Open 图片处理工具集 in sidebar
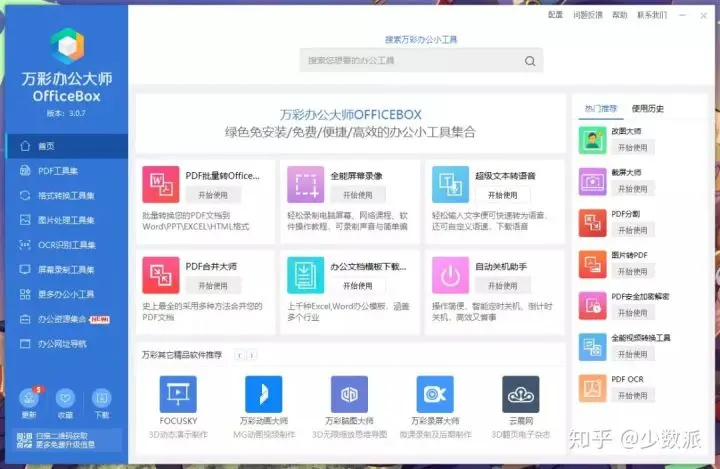 pyautogui.click(x=67, y=220)
